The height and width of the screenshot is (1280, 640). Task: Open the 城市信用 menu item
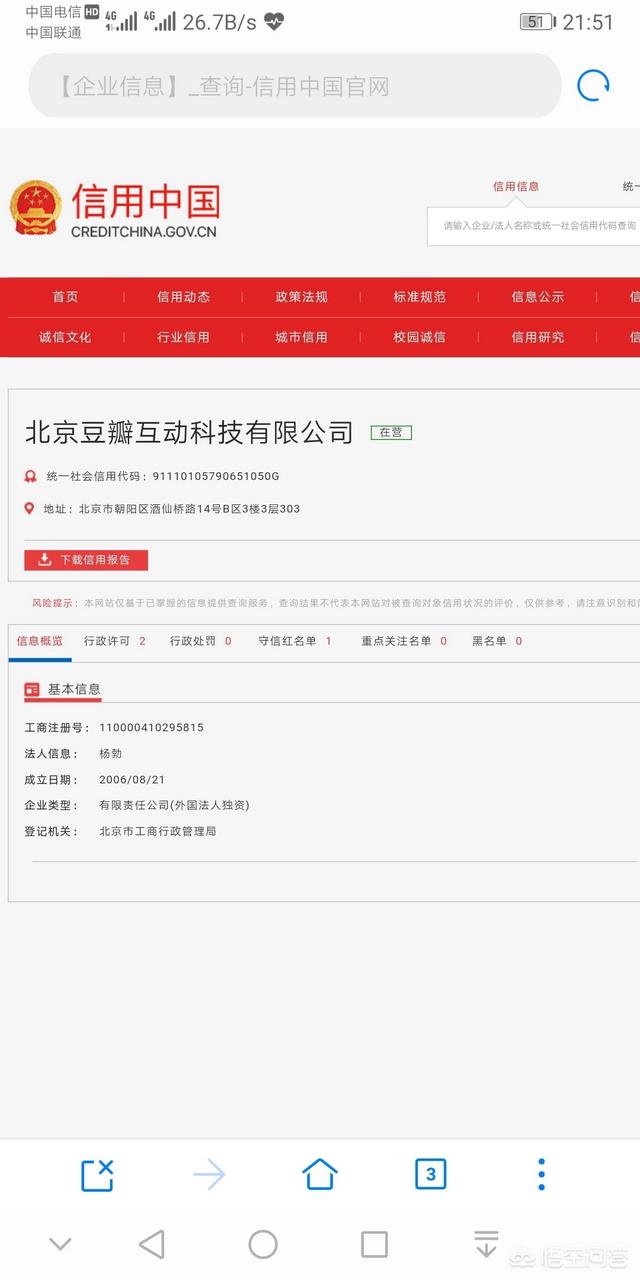click(302, 337)
